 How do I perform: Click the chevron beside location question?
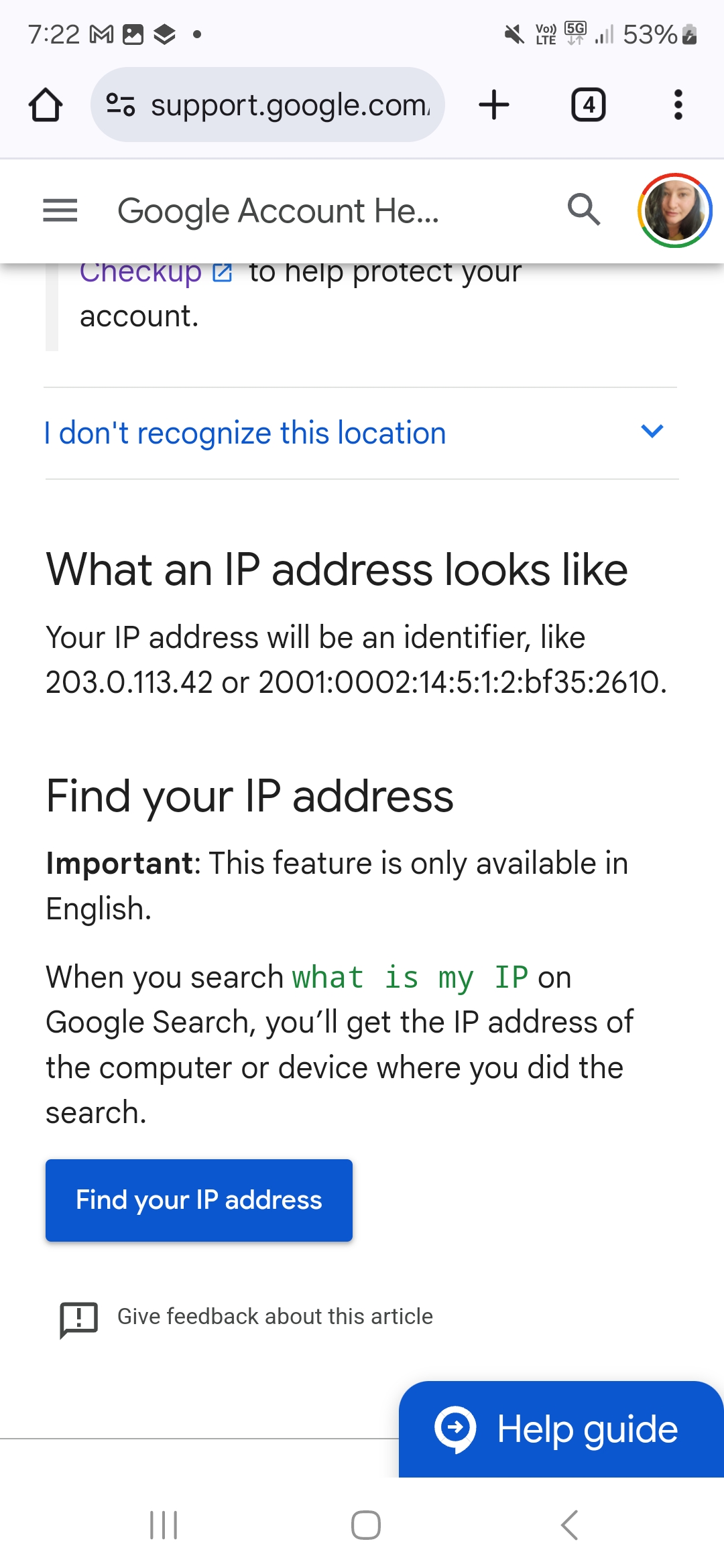pos(652,431)
